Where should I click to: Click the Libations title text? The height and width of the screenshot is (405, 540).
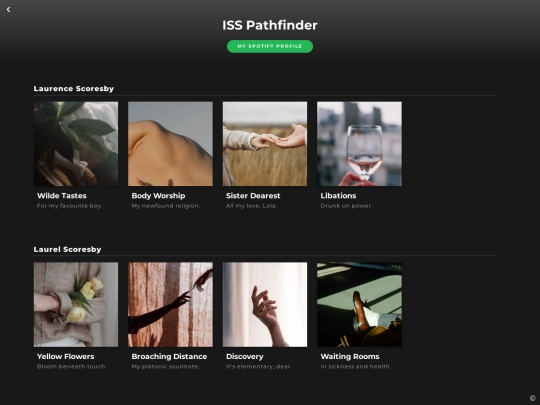[338, 196]
